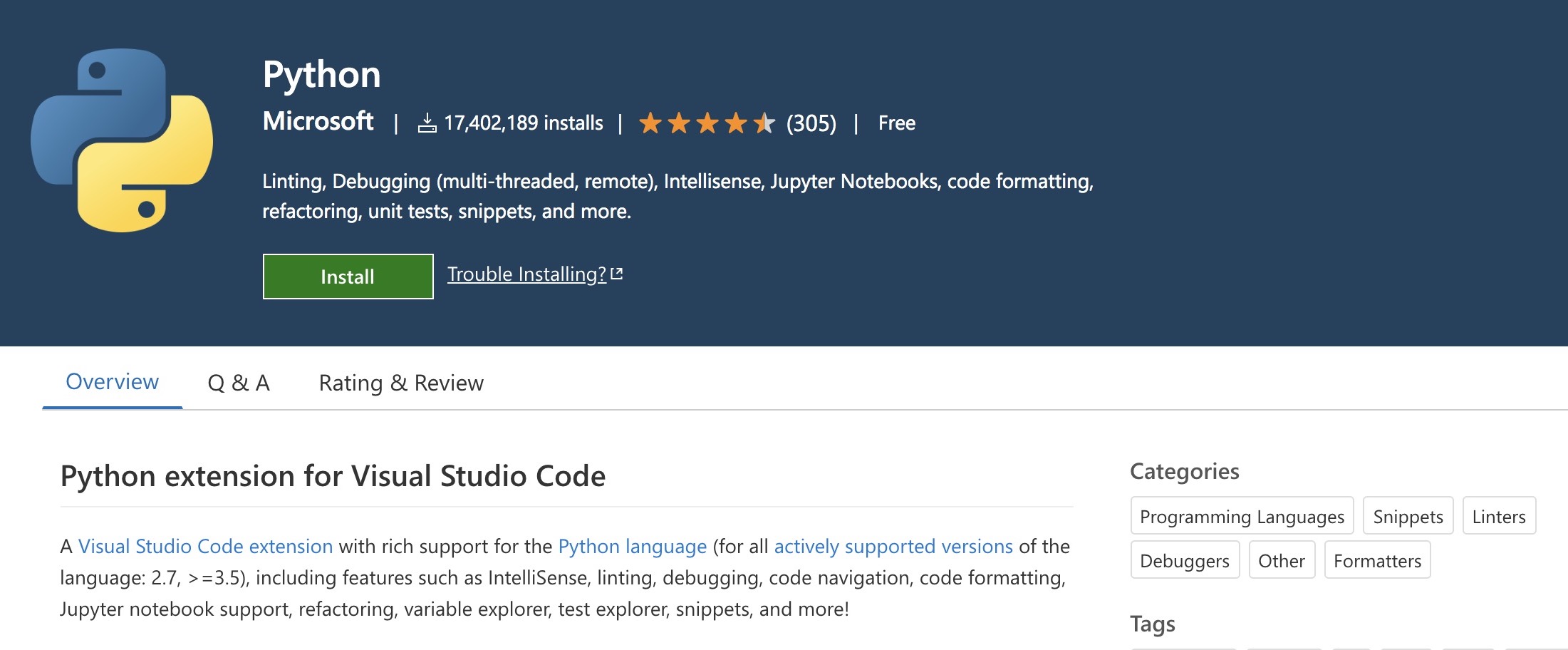Select the Snippets category tag
The height and width of the screenshot is (650, 1568).
click(x=1408, y=516)
